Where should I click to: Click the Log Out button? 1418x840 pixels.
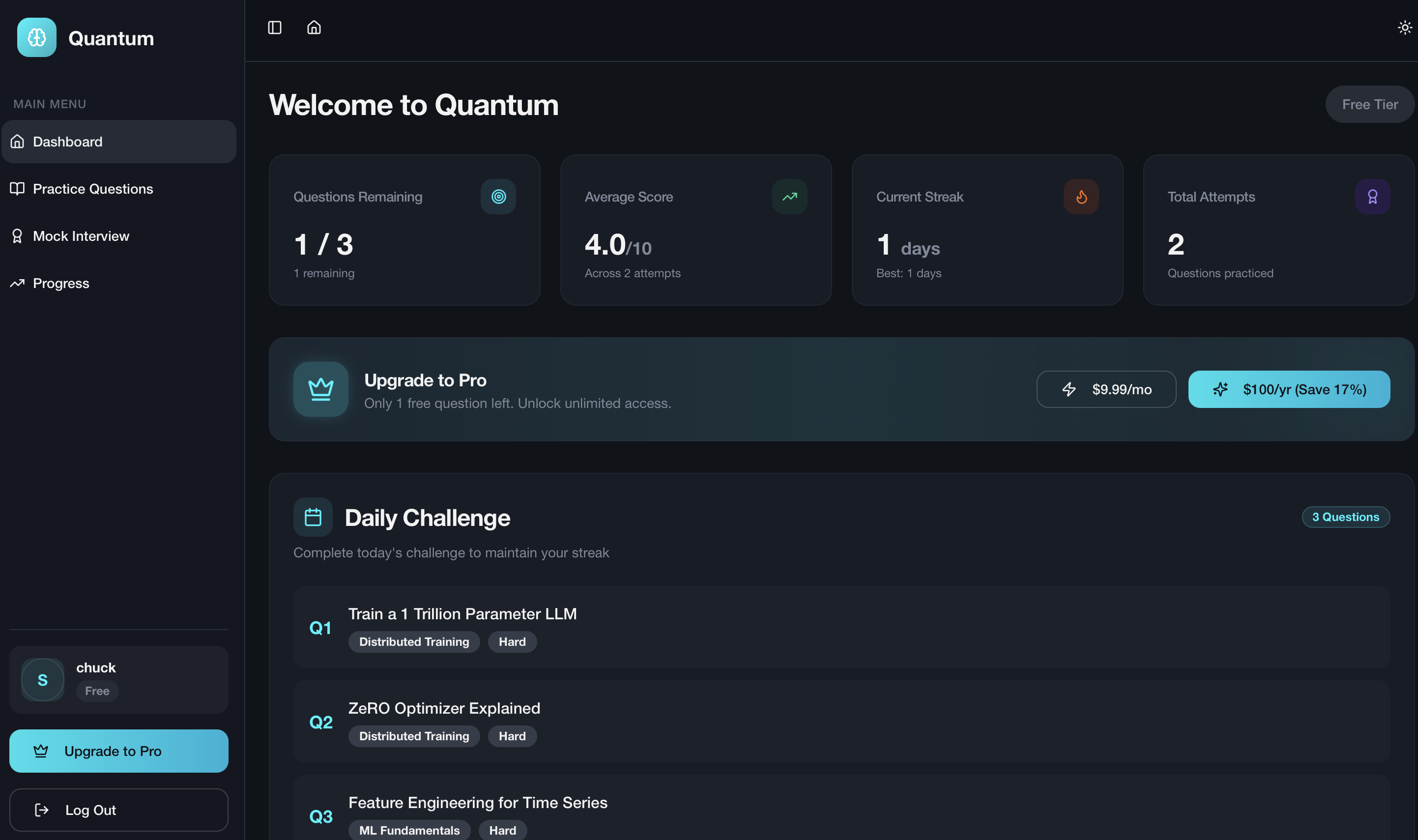coord(119,810)
